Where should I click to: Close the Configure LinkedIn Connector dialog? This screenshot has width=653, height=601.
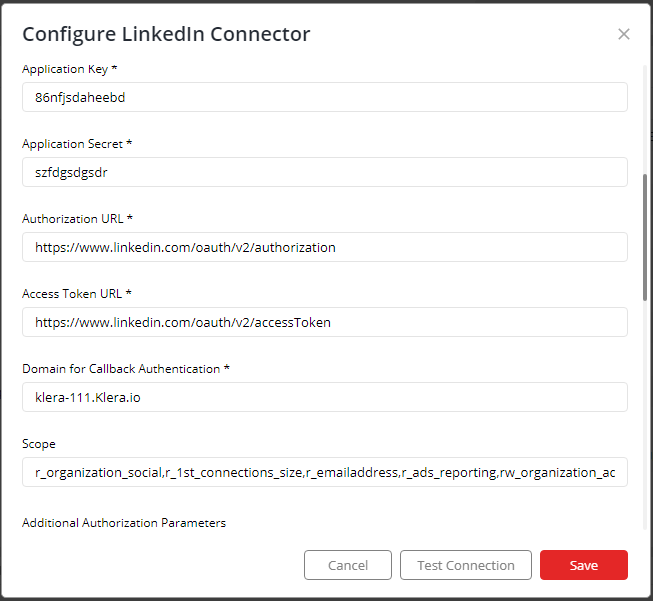pyautogui.click(x=623, y=34)
